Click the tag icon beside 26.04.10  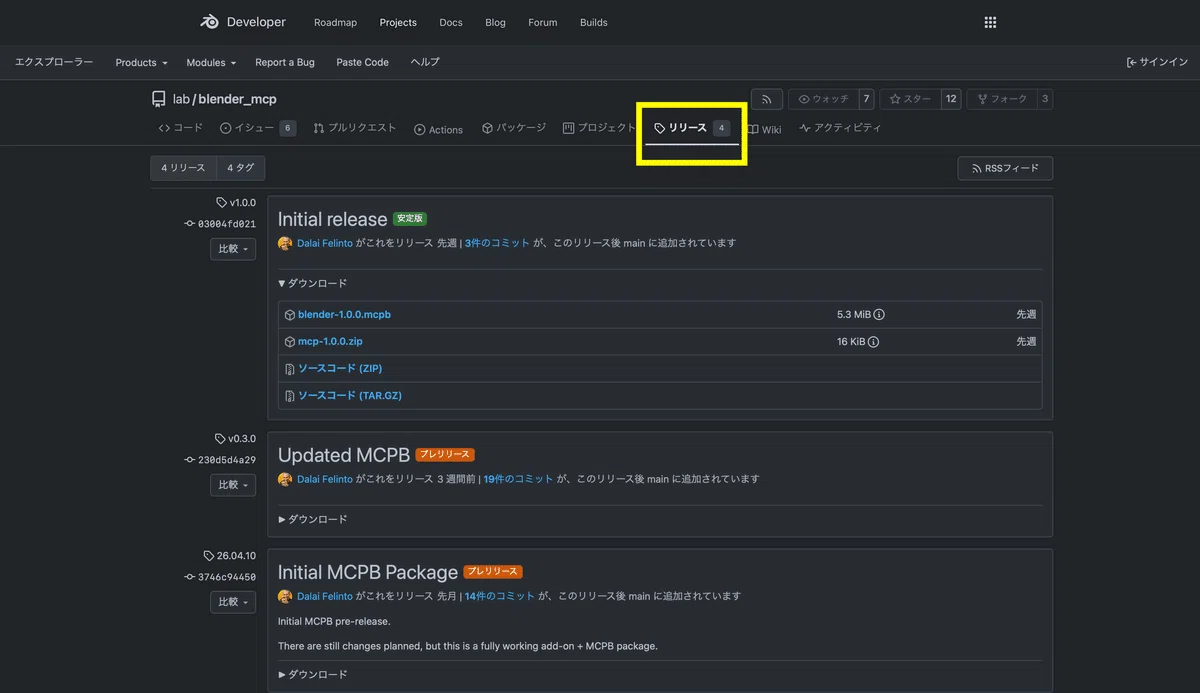click(208, 555)
